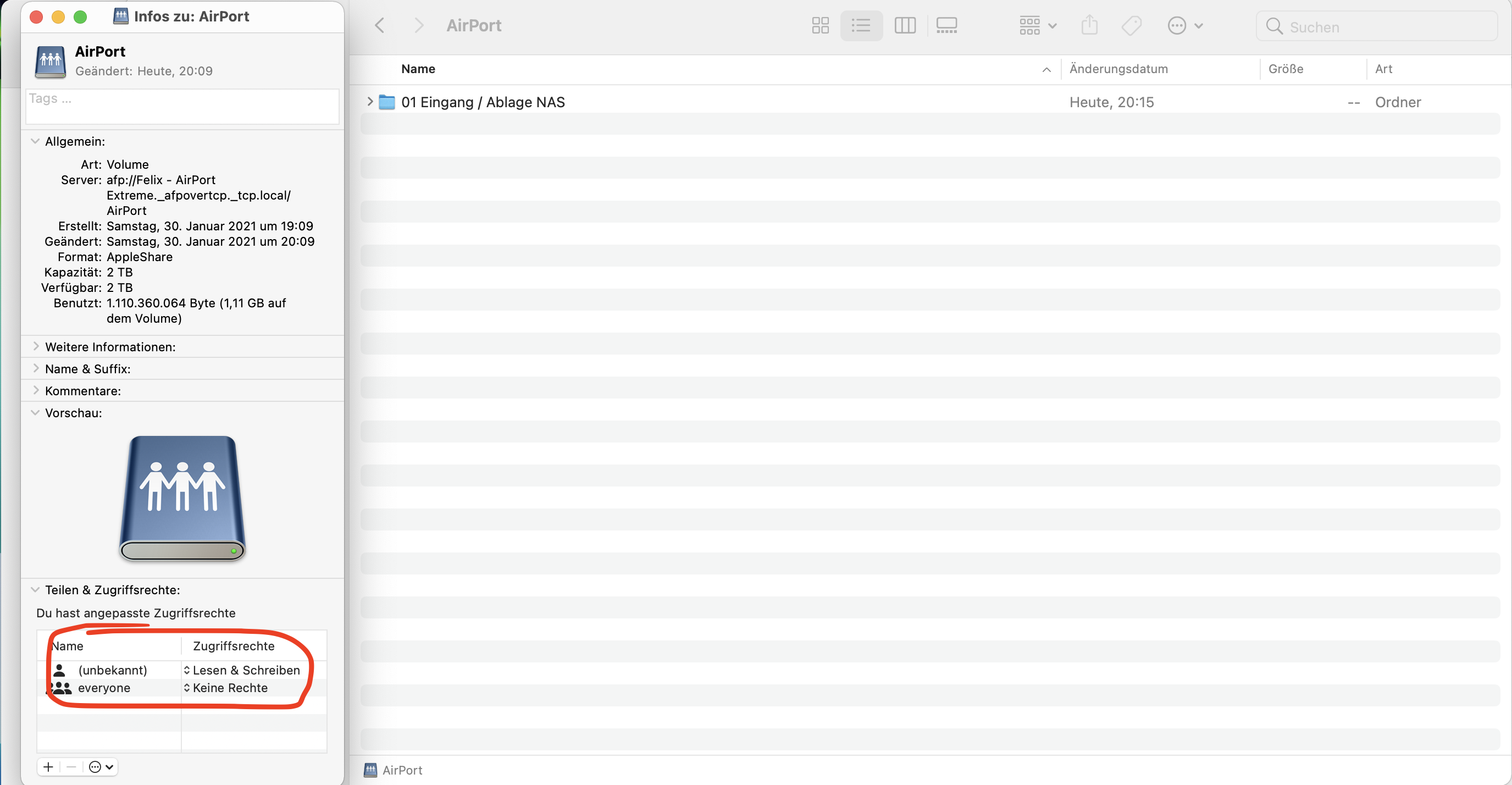Sort by the Änderungsdatum column header
Viewport: 1512px width, 785px height.
click(1118, 69)
